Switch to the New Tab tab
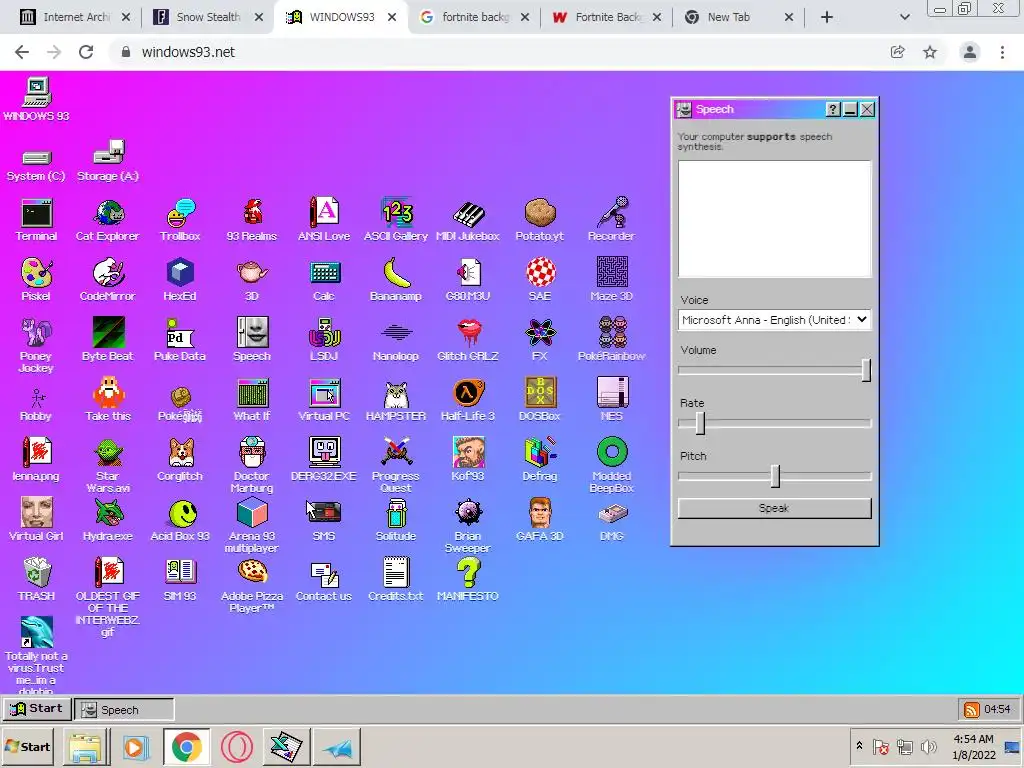1024x768 pixels. click(x=739, y=17)
